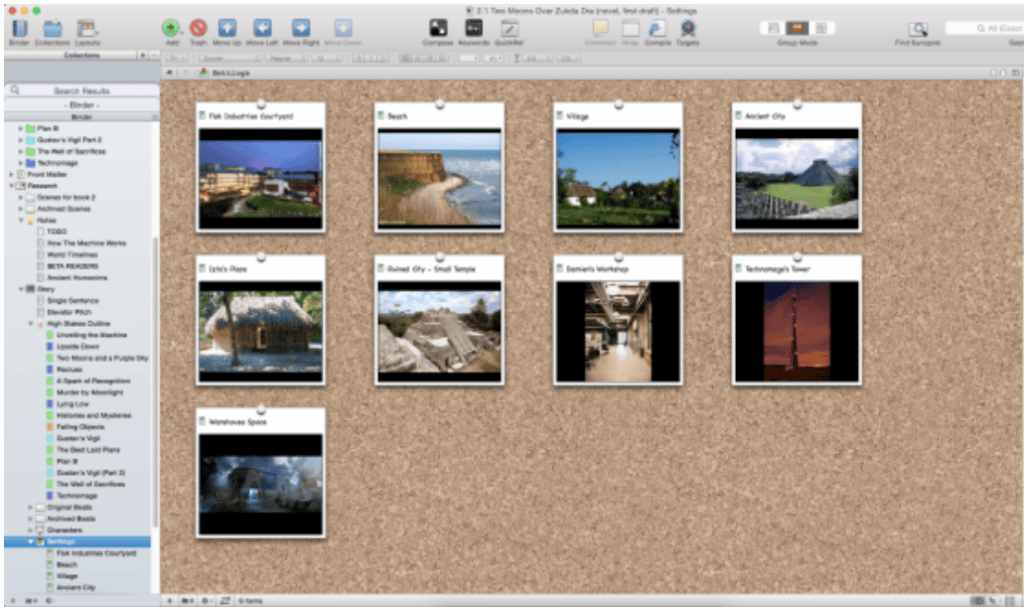The image size is (1024, 607).
Task: Click the Wrap toolbar icon
Action: point(630,28)
